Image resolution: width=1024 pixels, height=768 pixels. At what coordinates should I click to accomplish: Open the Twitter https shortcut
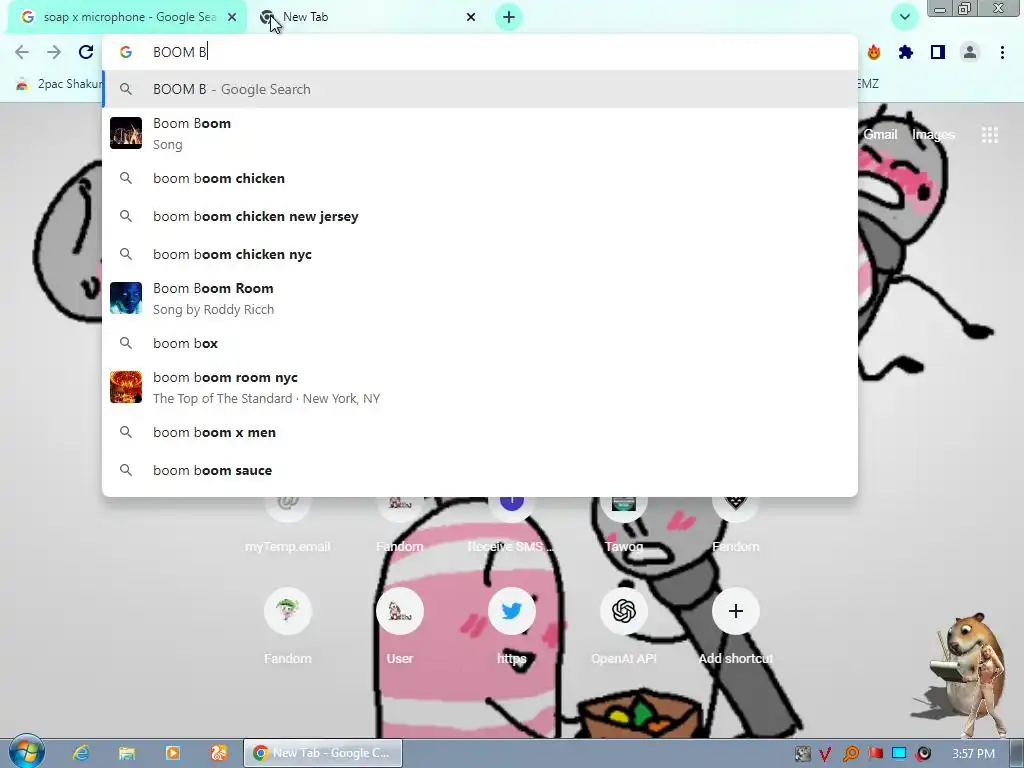pos(511,627)
